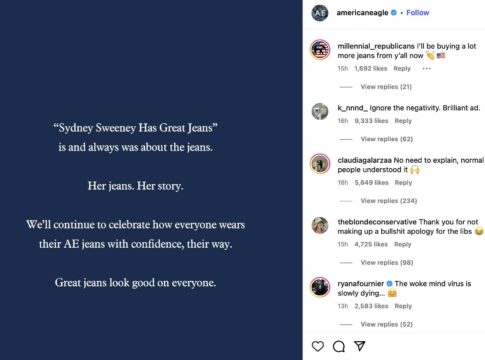
Task: Open k_nnnd_ profile avatar
Action: point(320,111)
